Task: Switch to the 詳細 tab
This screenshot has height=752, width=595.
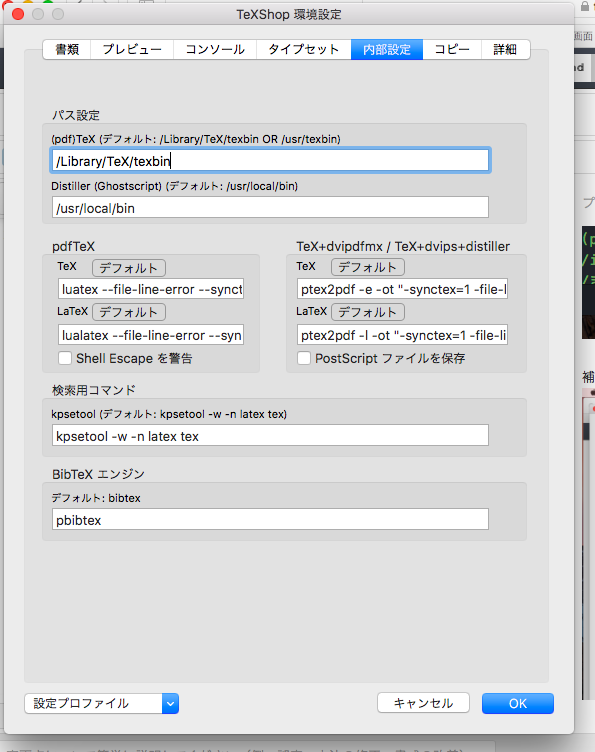Action: 505,49
